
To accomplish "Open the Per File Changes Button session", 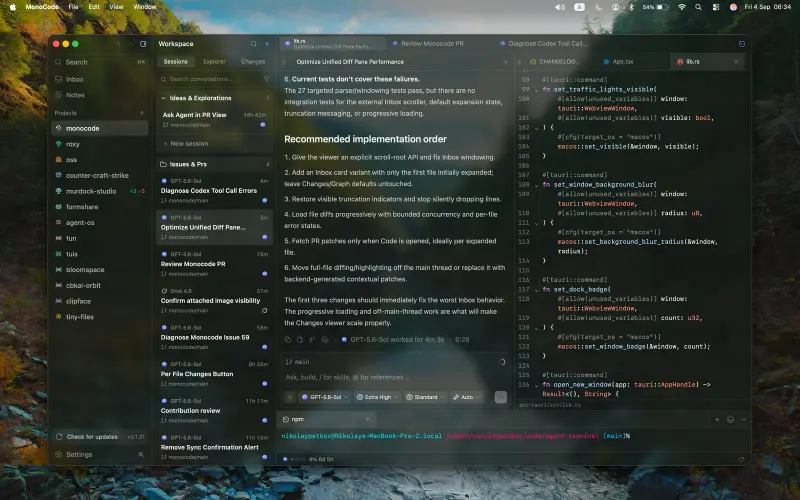I will click(x=214, y=374).
